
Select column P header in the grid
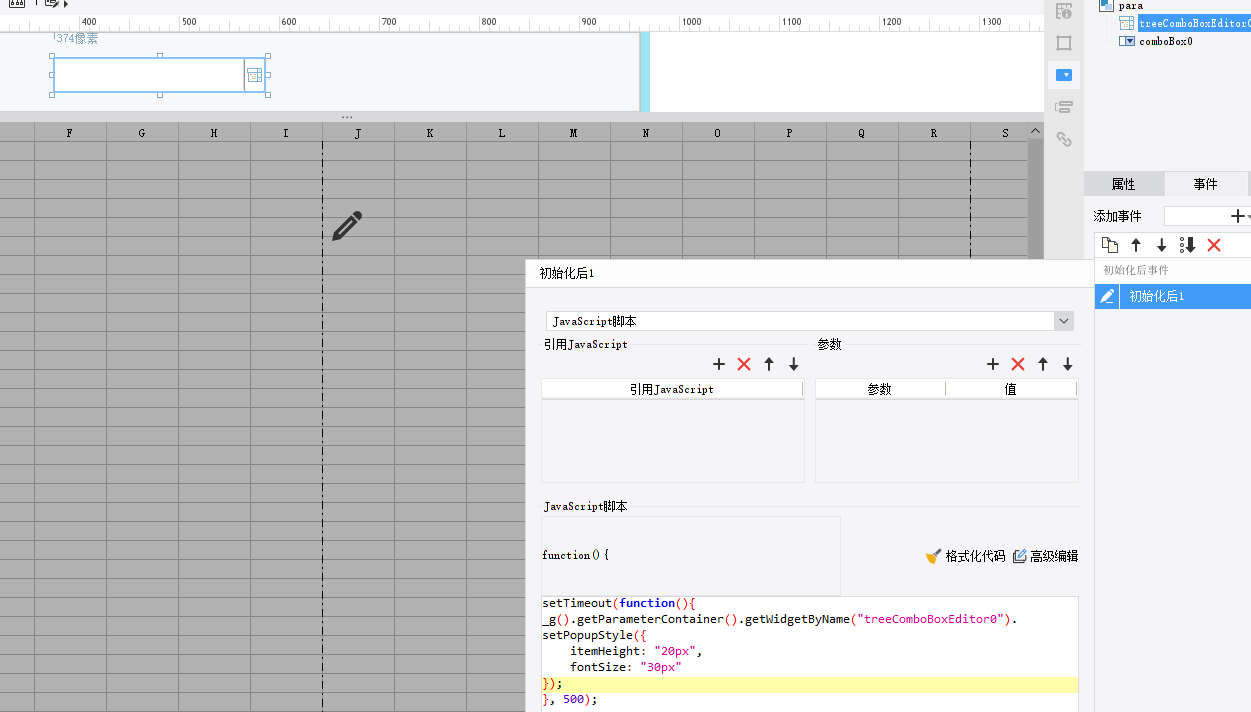790,132
